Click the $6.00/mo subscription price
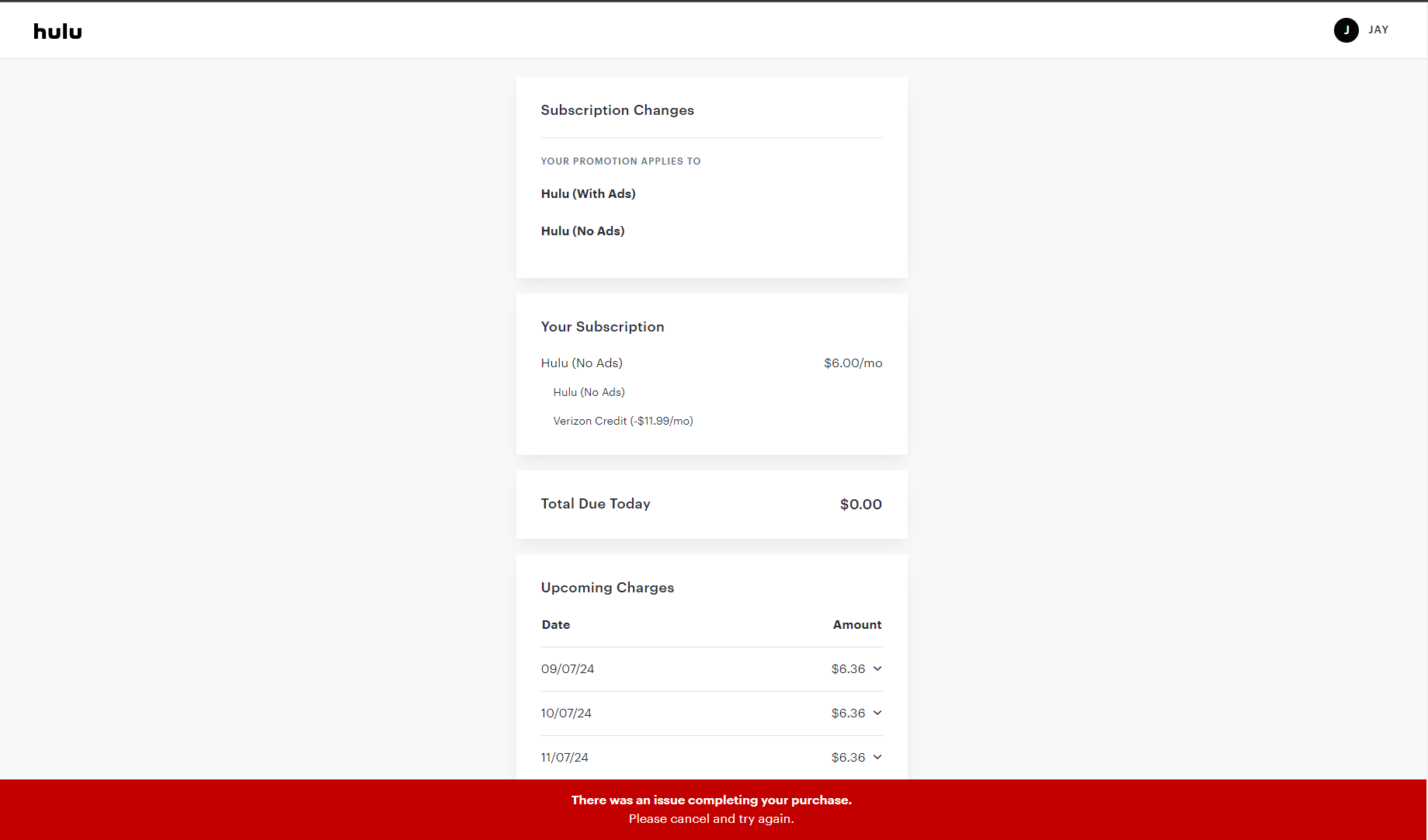Image resolution: width=1428 pixels, height=840 pixels. click(853, 363)
